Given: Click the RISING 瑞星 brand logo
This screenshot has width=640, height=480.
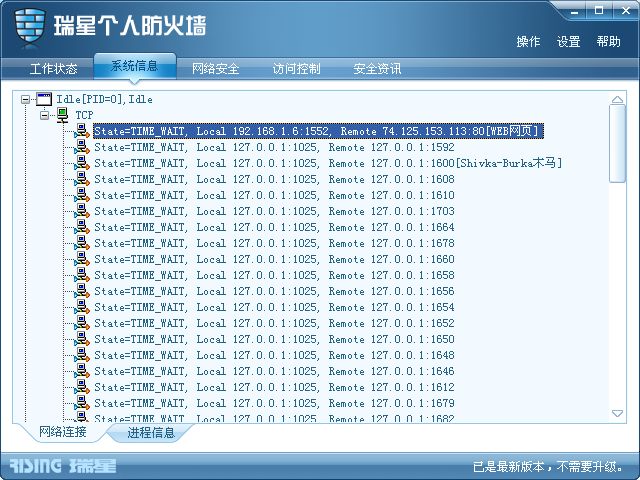Looking at the screenshot, I should [62, 466].
